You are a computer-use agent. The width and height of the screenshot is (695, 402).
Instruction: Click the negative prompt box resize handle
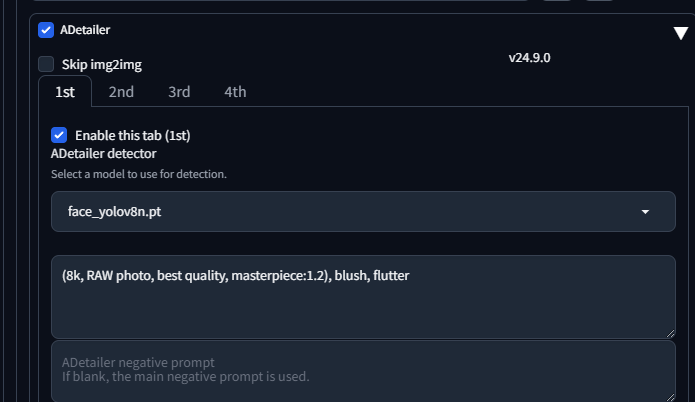pos(669,397)
